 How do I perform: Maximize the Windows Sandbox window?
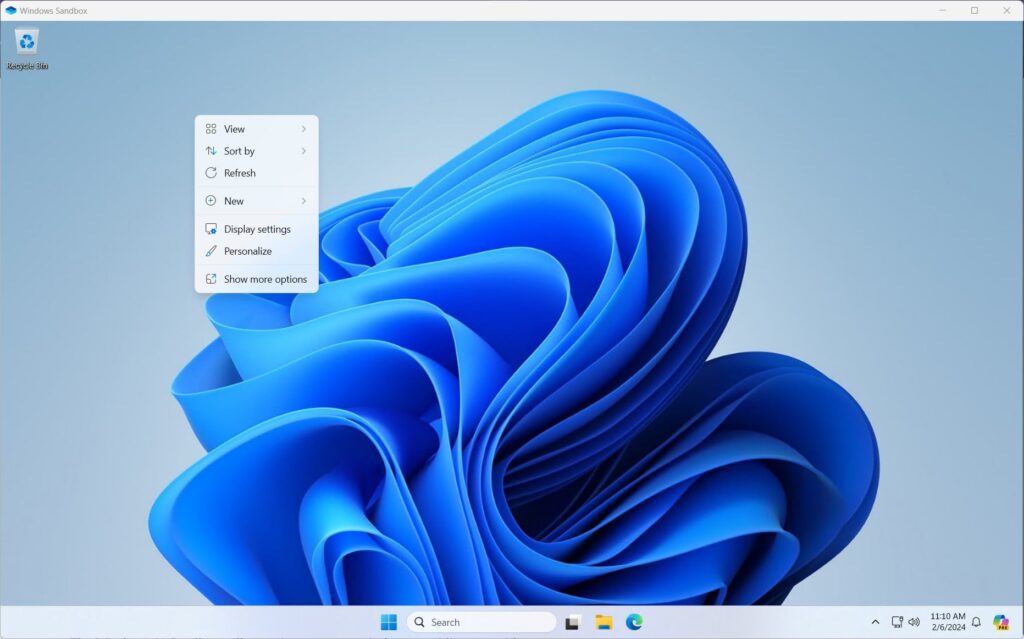pyautogui.click(x=974, y=10)
